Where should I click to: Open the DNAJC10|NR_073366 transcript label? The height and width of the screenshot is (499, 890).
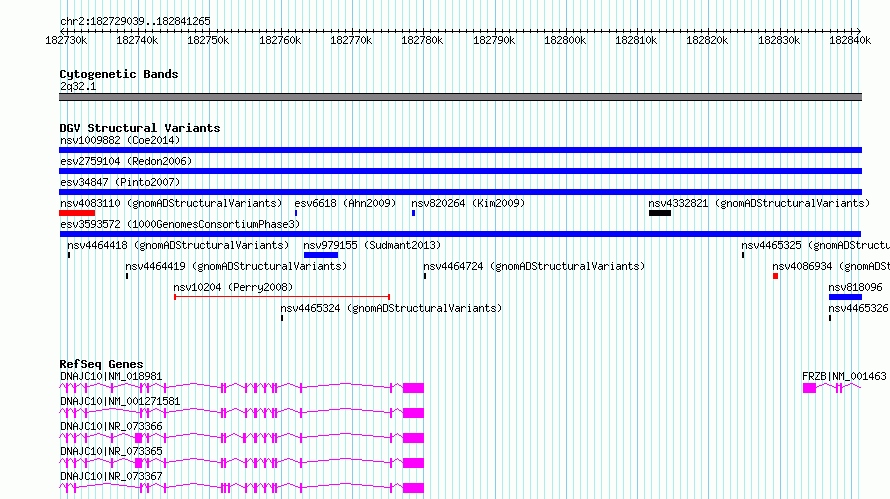tap(111, 426)
